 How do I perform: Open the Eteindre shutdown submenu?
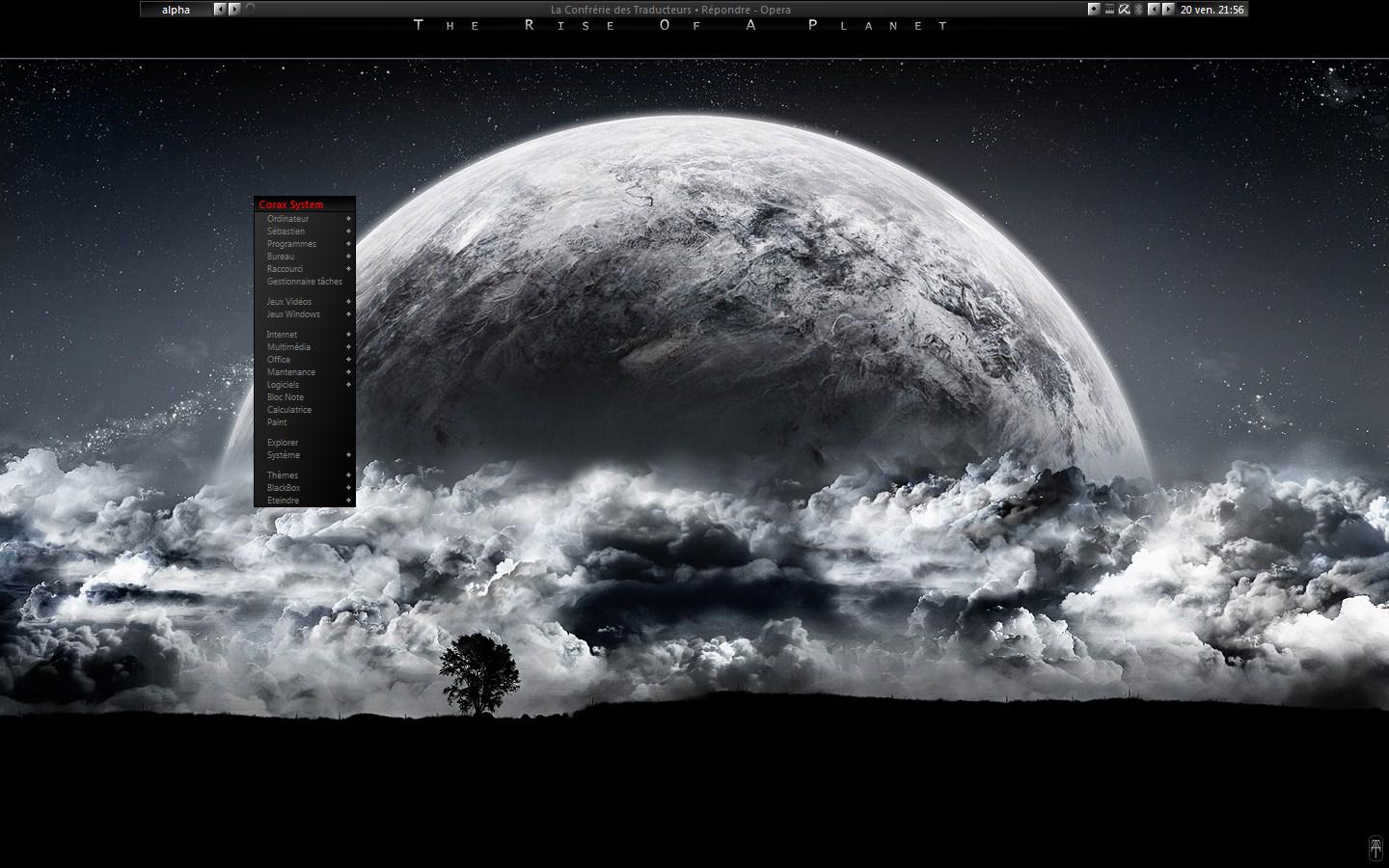(x=305, y=501)
